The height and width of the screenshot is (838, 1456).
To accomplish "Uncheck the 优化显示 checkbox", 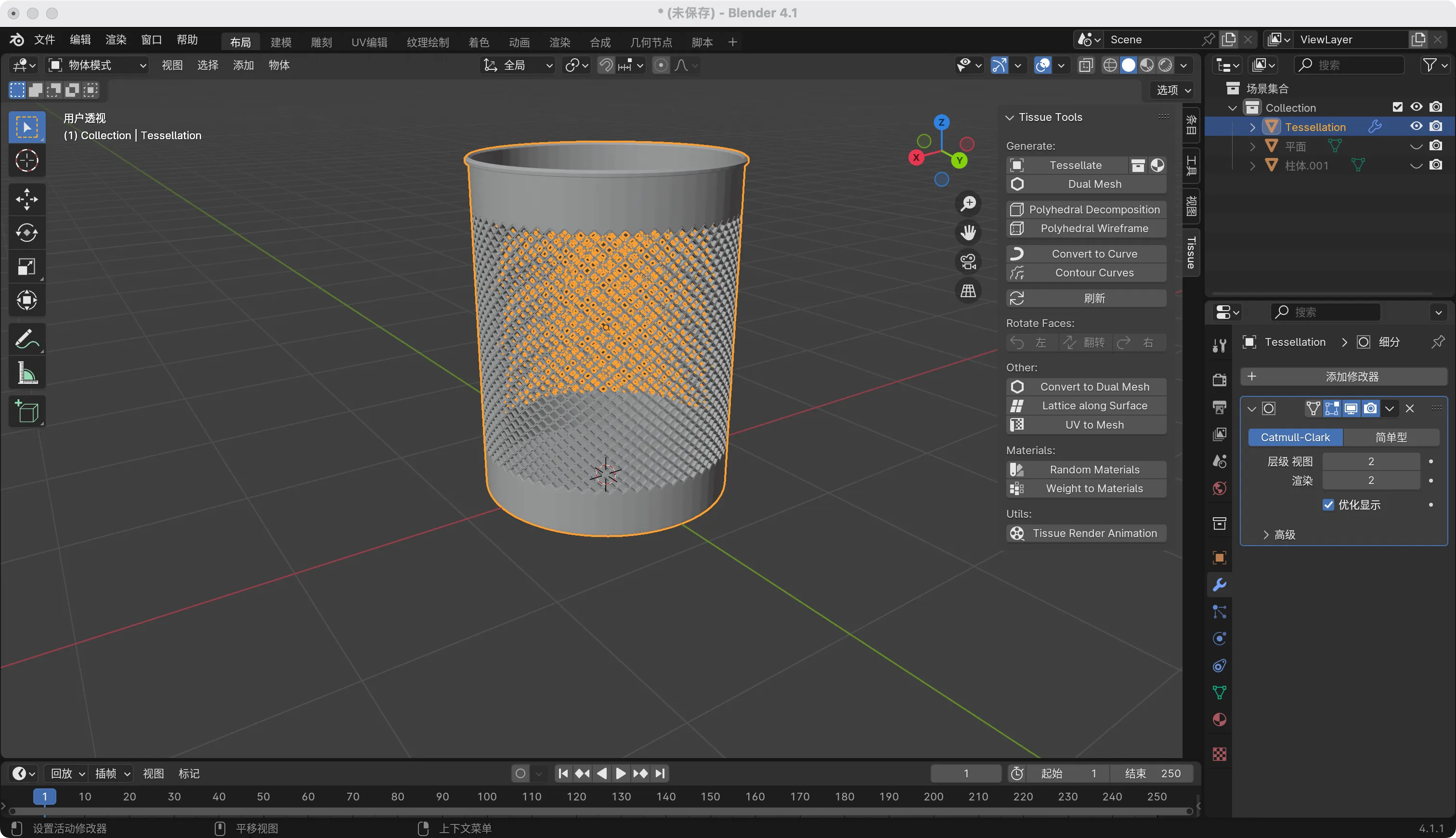I will (x=1328, y=505).
